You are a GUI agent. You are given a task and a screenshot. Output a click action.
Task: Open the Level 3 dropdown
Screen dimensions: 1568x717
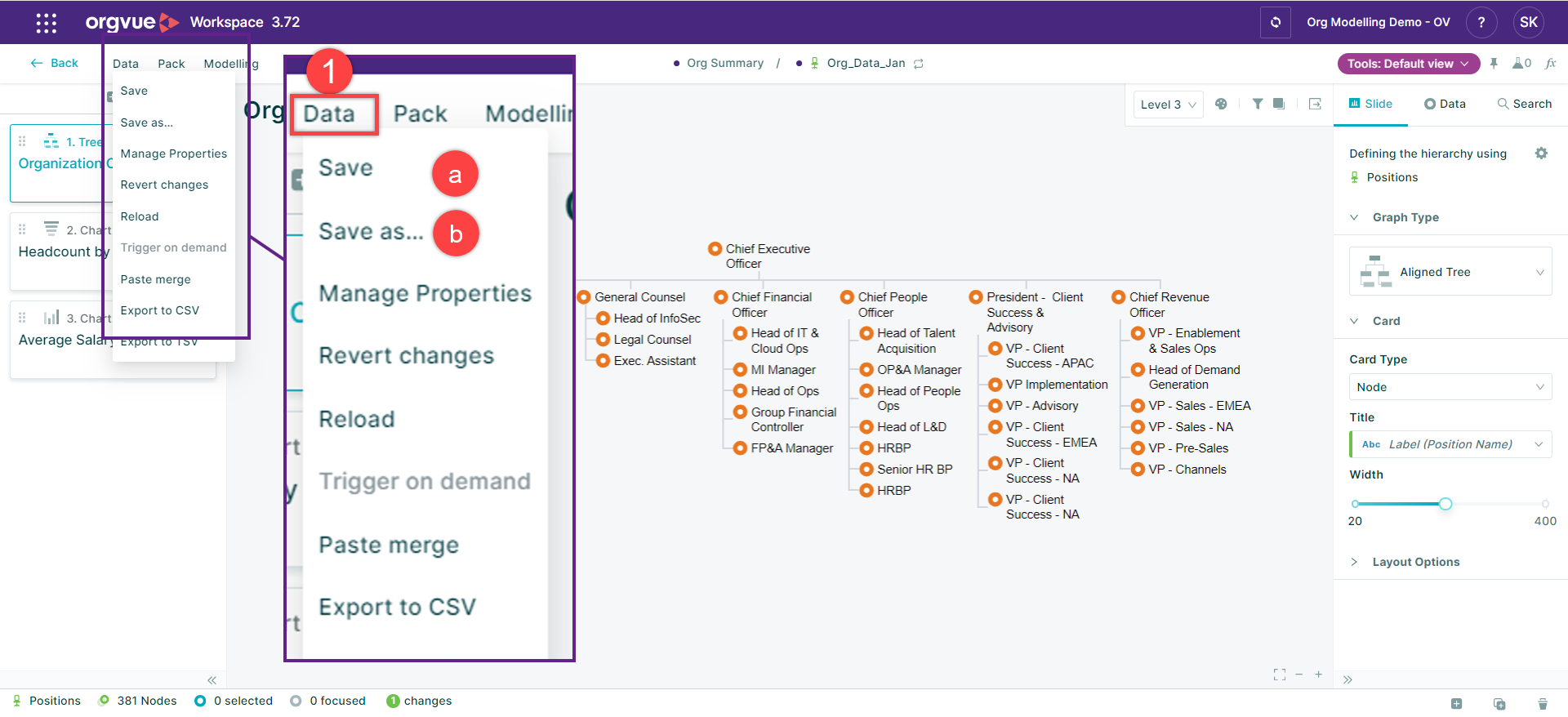coord(1168,105)
